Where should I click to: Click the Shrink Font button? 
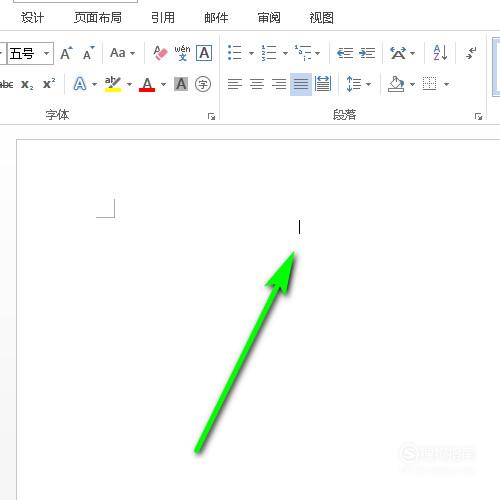[89, 53]
